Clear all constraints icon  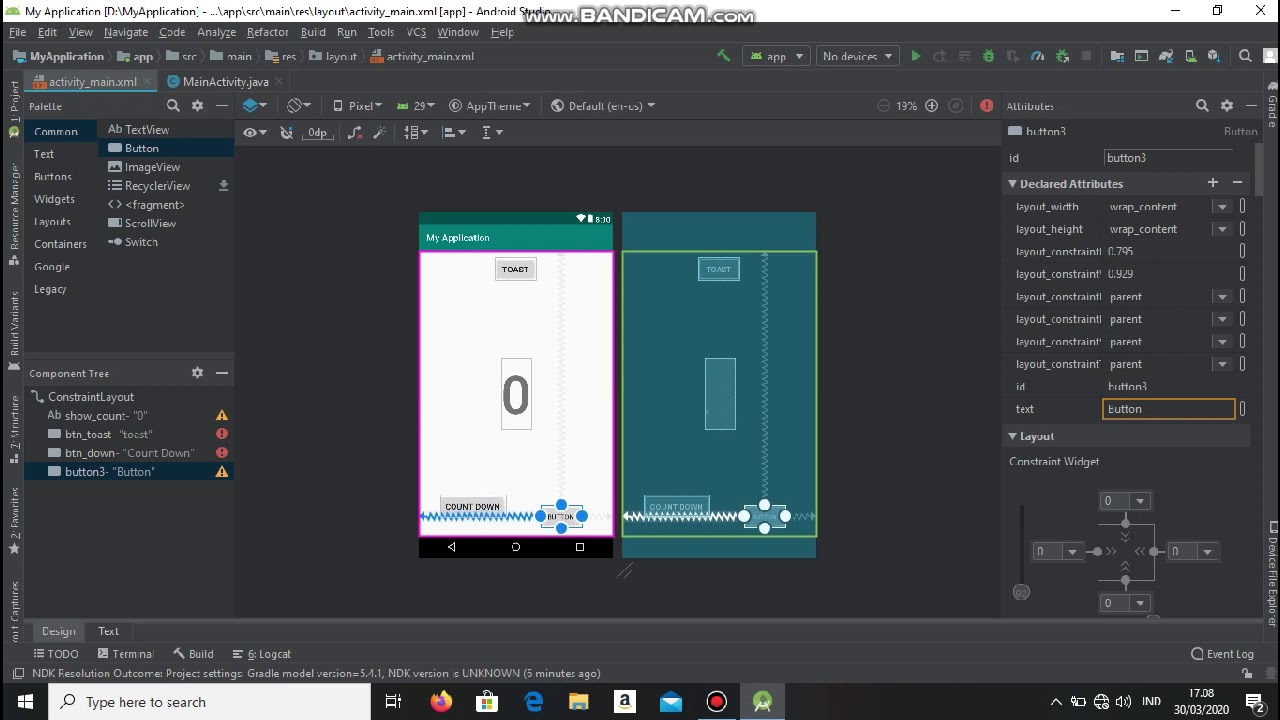(x=354, y=132)
